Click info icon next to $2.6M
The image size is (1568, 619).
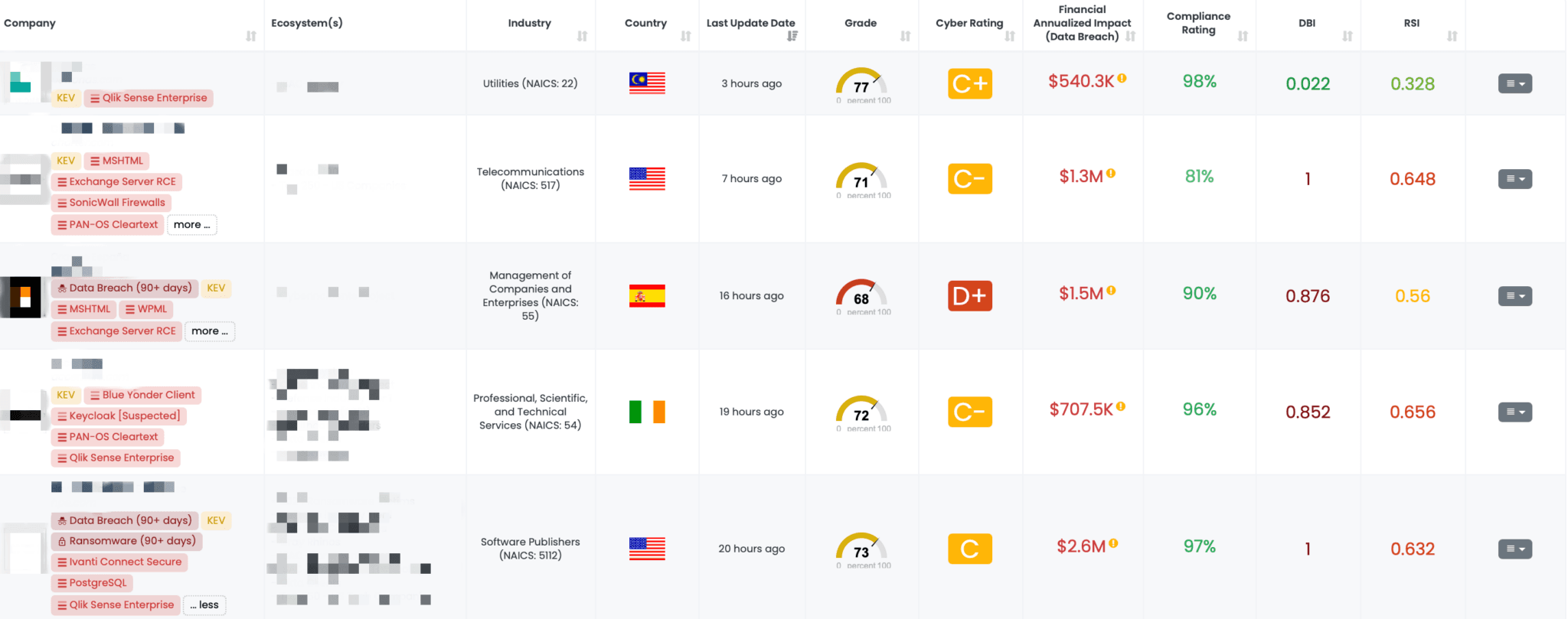(x=1113, y=543)
